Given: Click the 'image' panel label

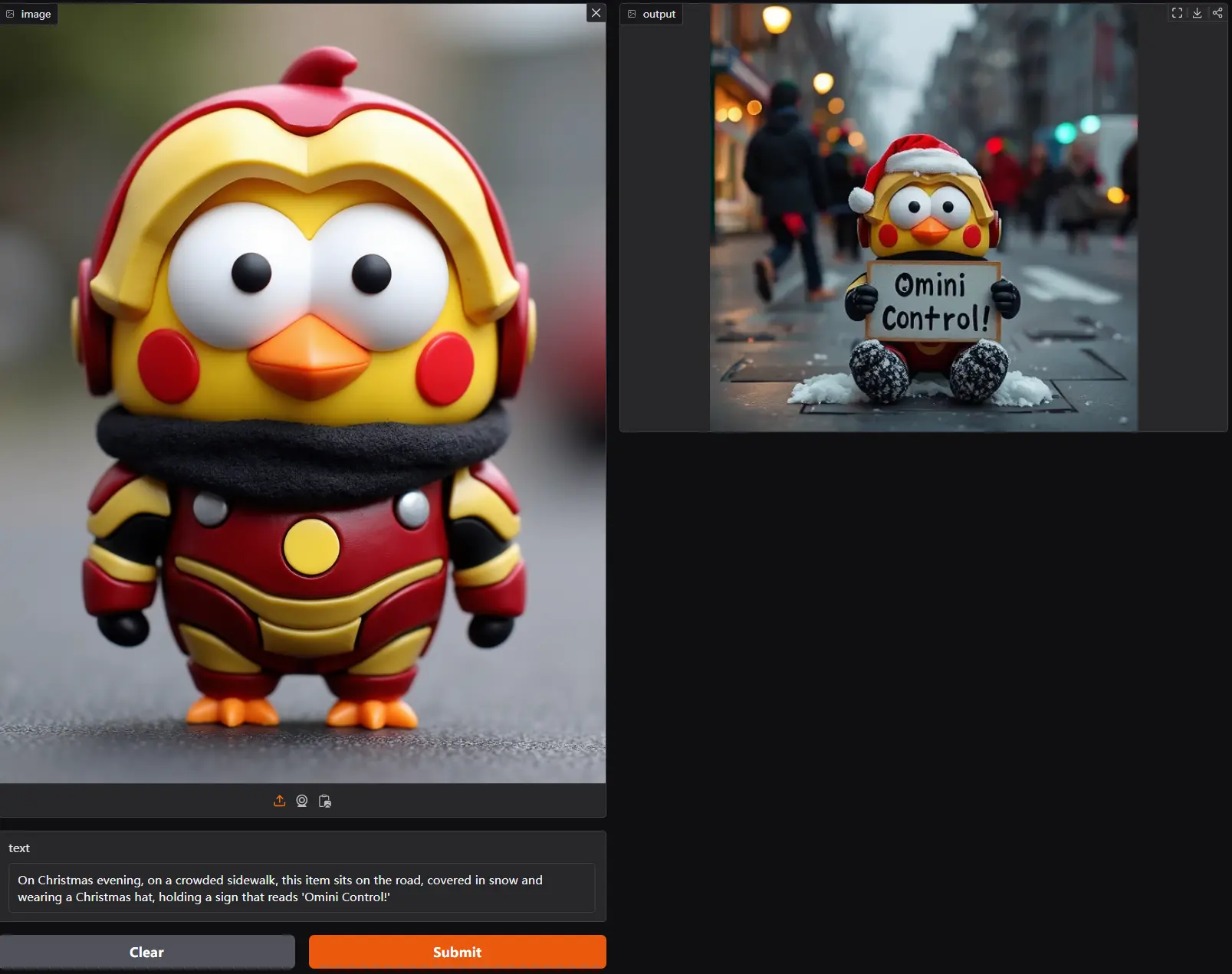Looking at the screenshot, I should (x=29, y=14).
